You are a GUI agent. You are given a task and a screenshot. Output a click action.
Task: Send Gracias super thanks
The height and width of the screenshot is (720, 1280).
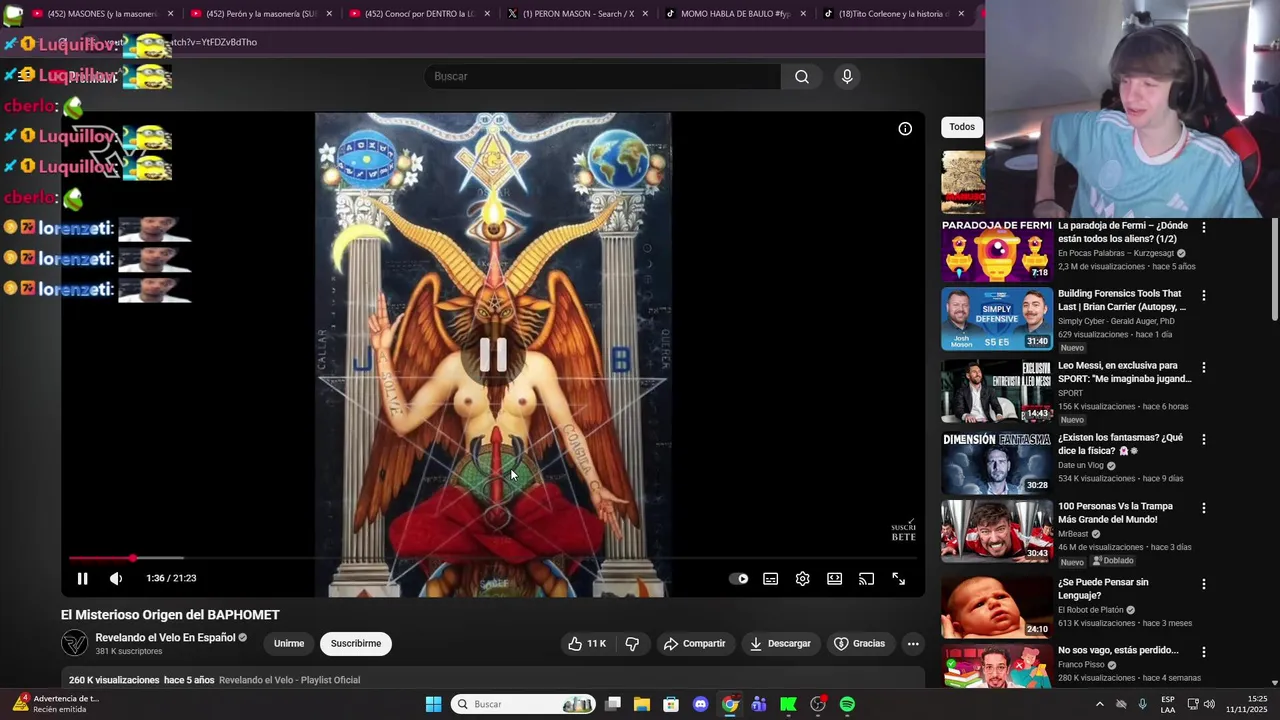pyautogui.click(x=860, y=643)
